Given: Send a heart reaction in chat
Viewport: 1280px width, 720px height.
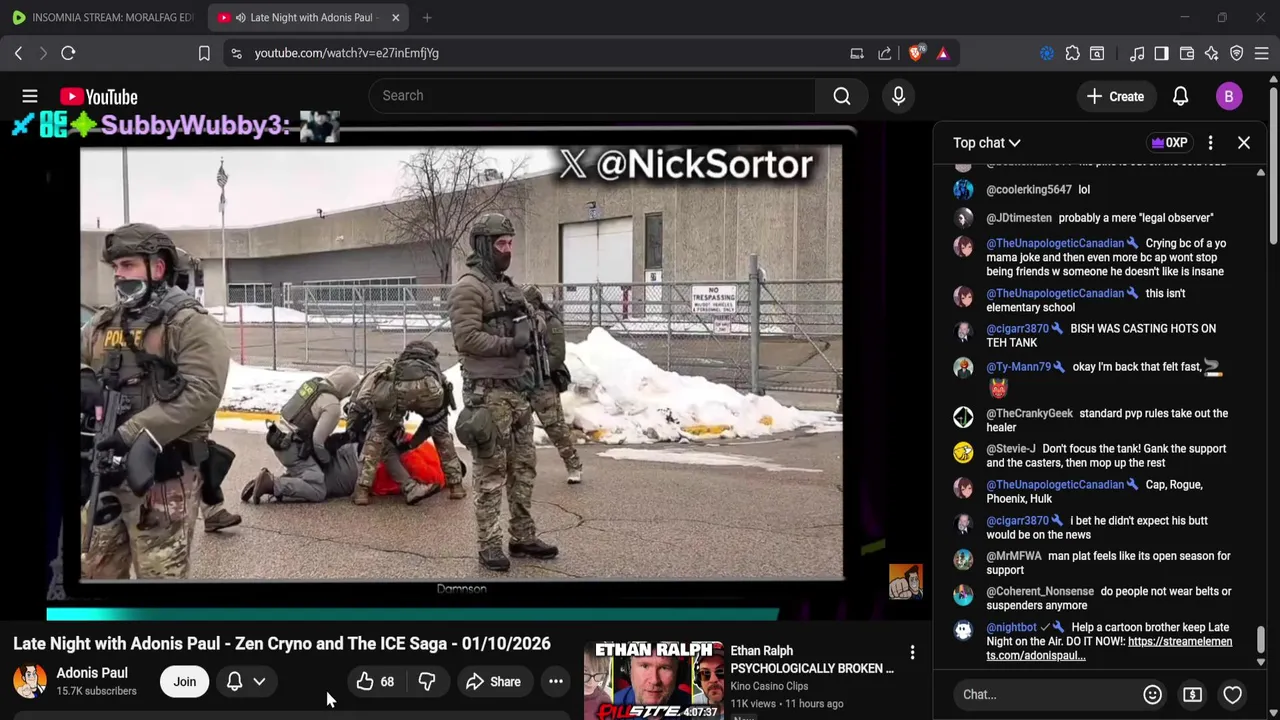Looking at the screenshot, I should (1232, 694).
